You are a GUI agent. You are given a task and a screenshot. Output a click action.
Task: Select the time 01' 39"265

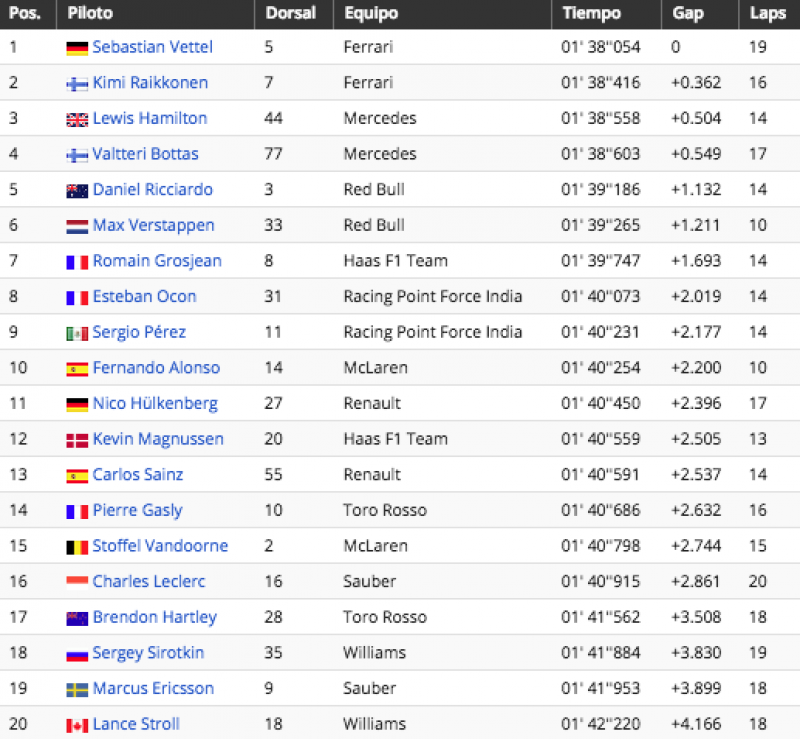(x=601, y=225)
